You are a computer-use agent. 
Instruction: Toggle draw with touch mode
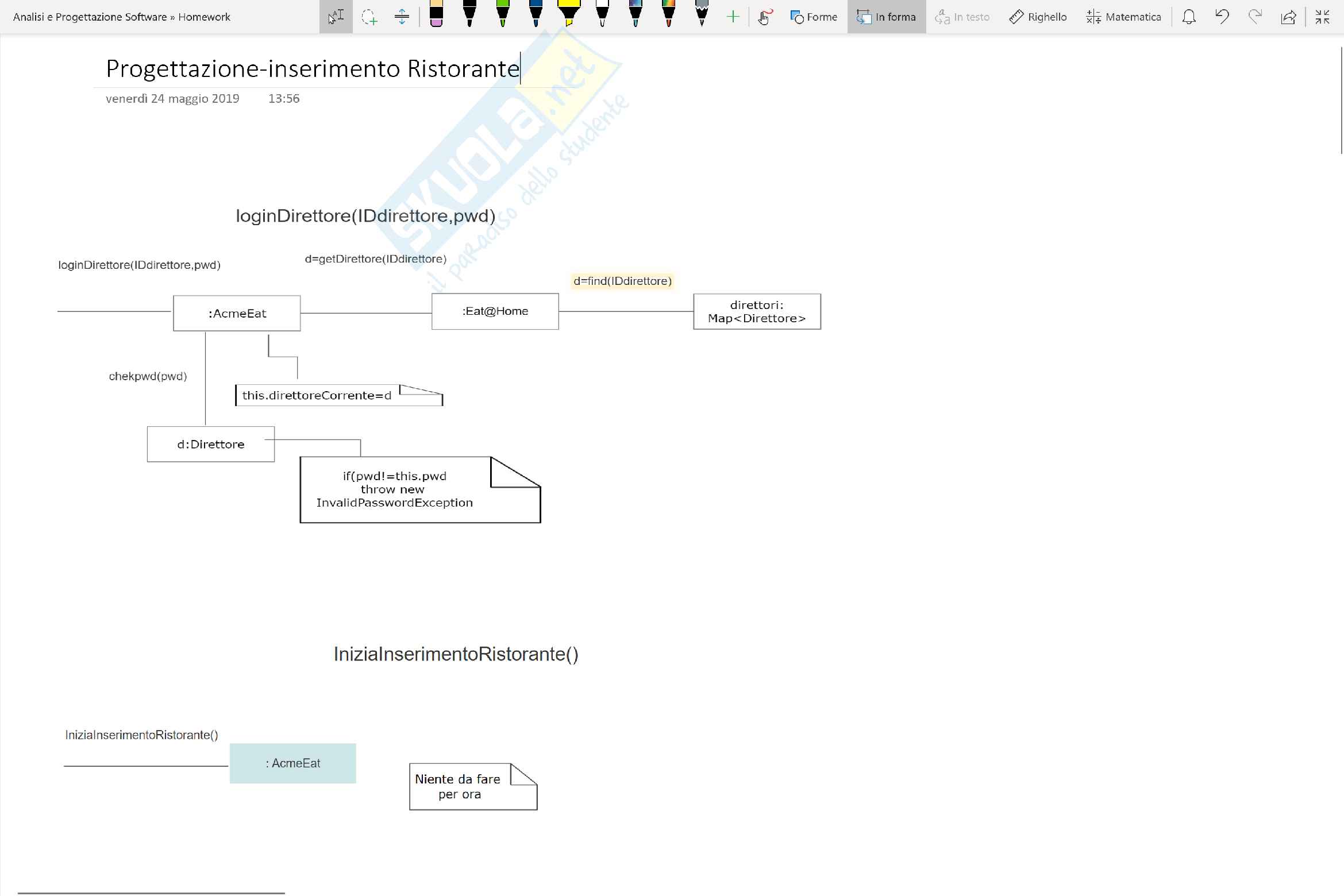click(x=764, y=17)
